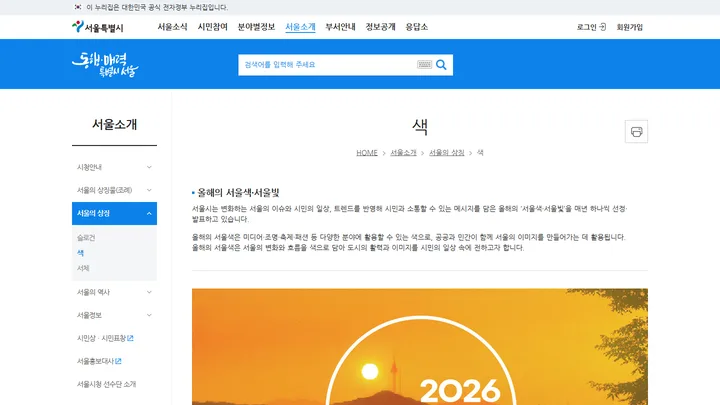Screen dimensions: 720x405
Task: Click the 로그인 link
Action: pyautogui.click(x=591, y=27)
